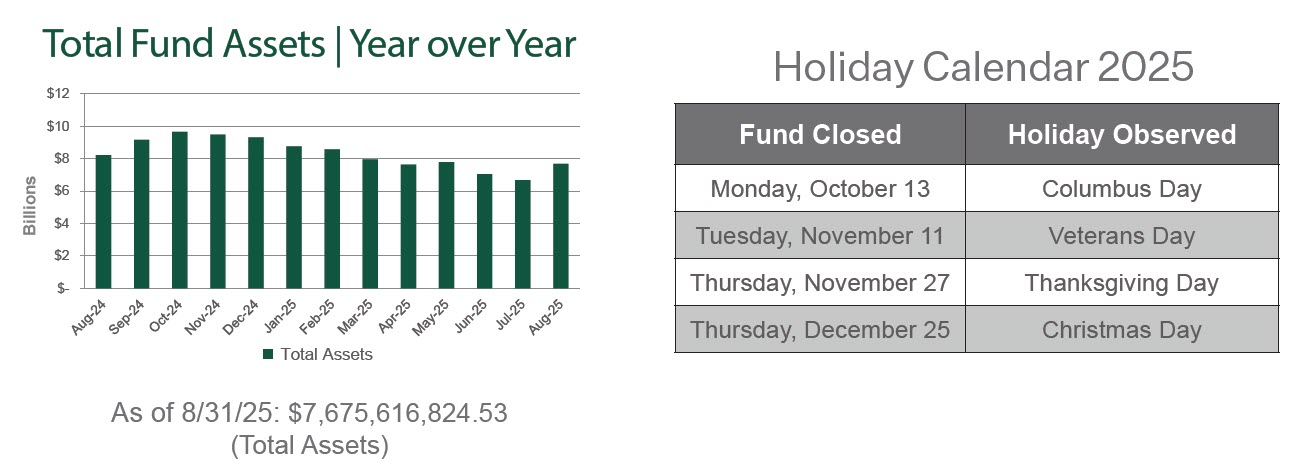Select the Columbus Day cell
Viewport: 1304px width, 469px height.
coord(1121,188)
